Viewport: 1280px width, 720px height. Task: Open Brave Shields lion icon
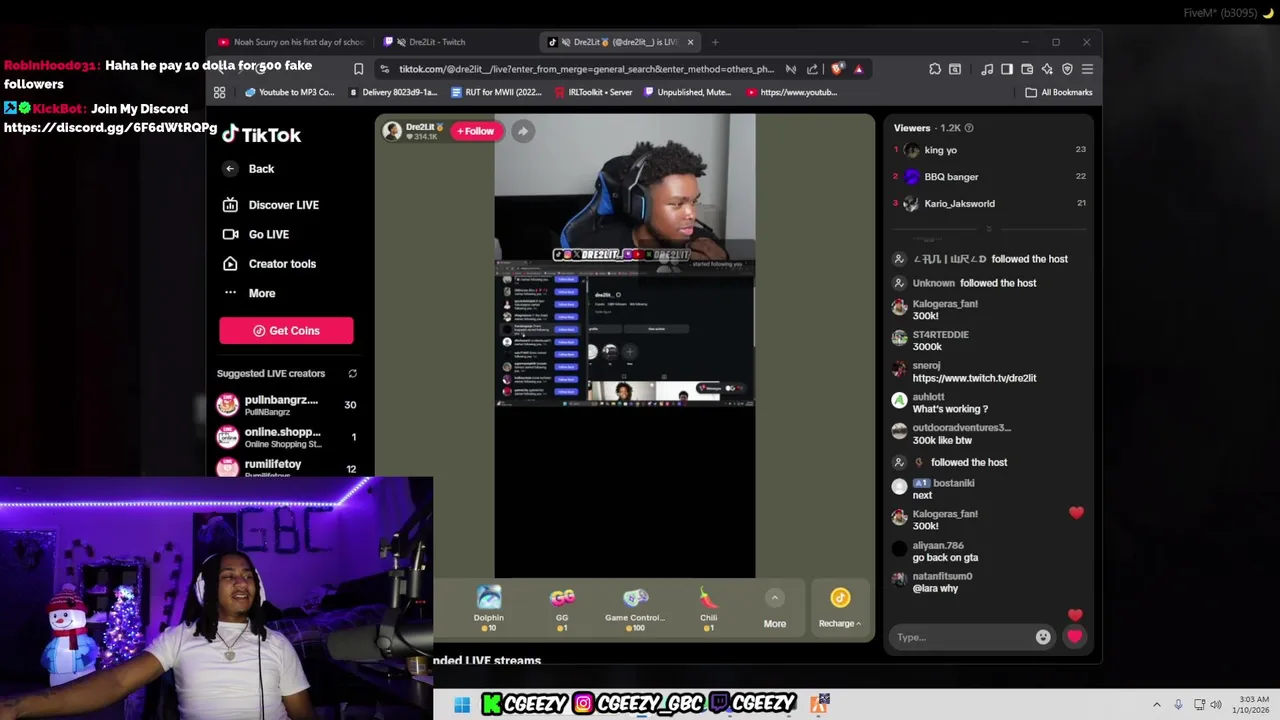[x=837, y=69]
